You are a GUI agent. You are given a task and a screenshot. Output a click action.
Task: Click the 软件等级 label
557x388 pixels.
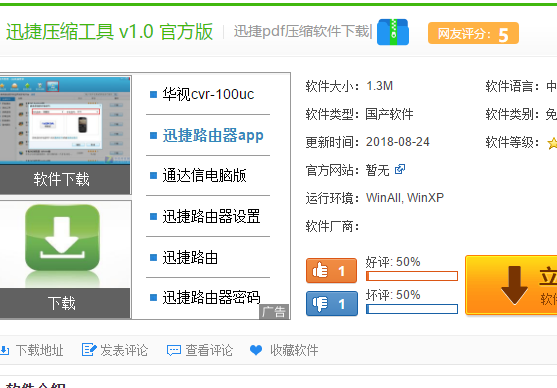pos(513,142)
